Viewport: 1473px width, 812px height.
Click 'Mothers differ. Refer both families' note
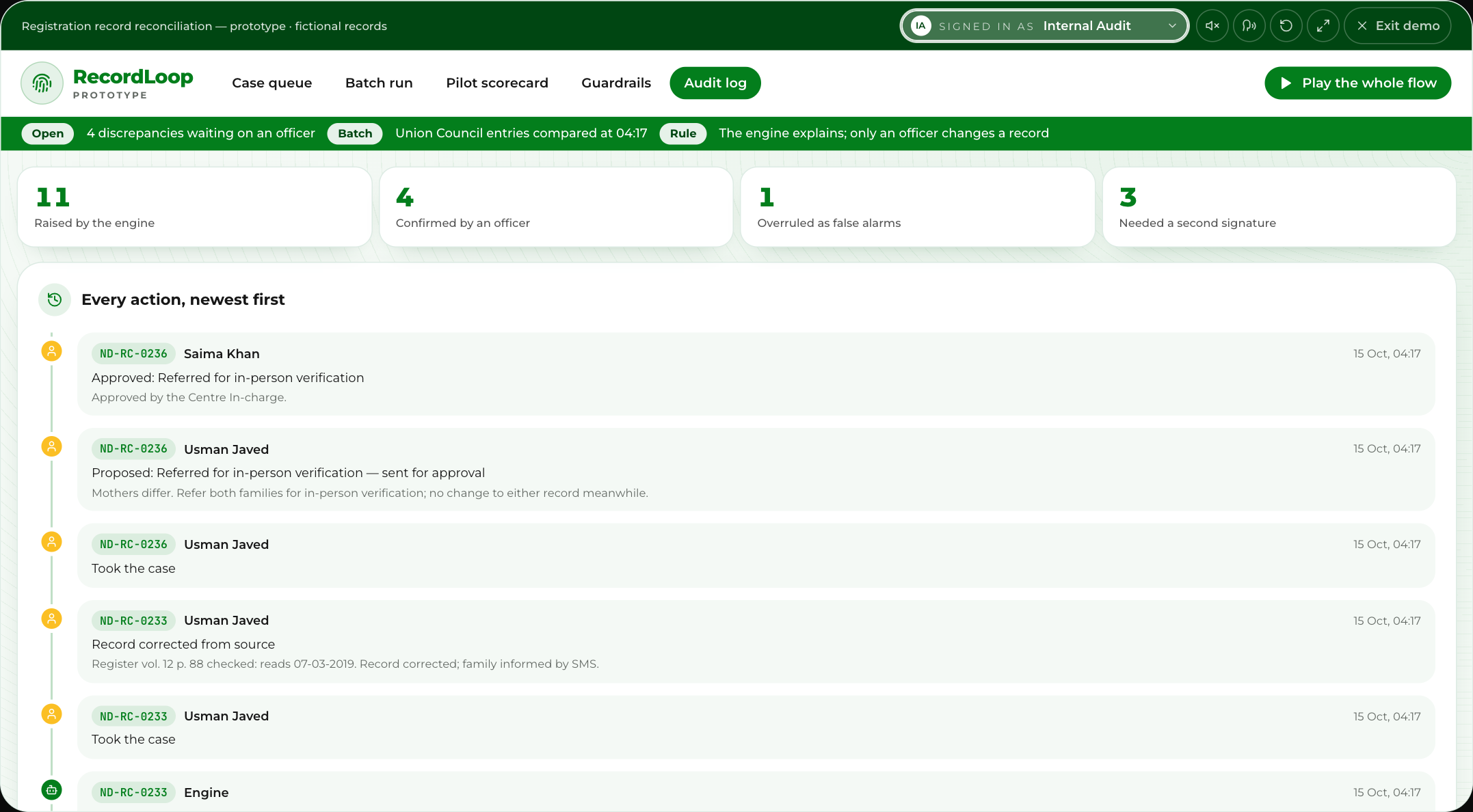370,493
